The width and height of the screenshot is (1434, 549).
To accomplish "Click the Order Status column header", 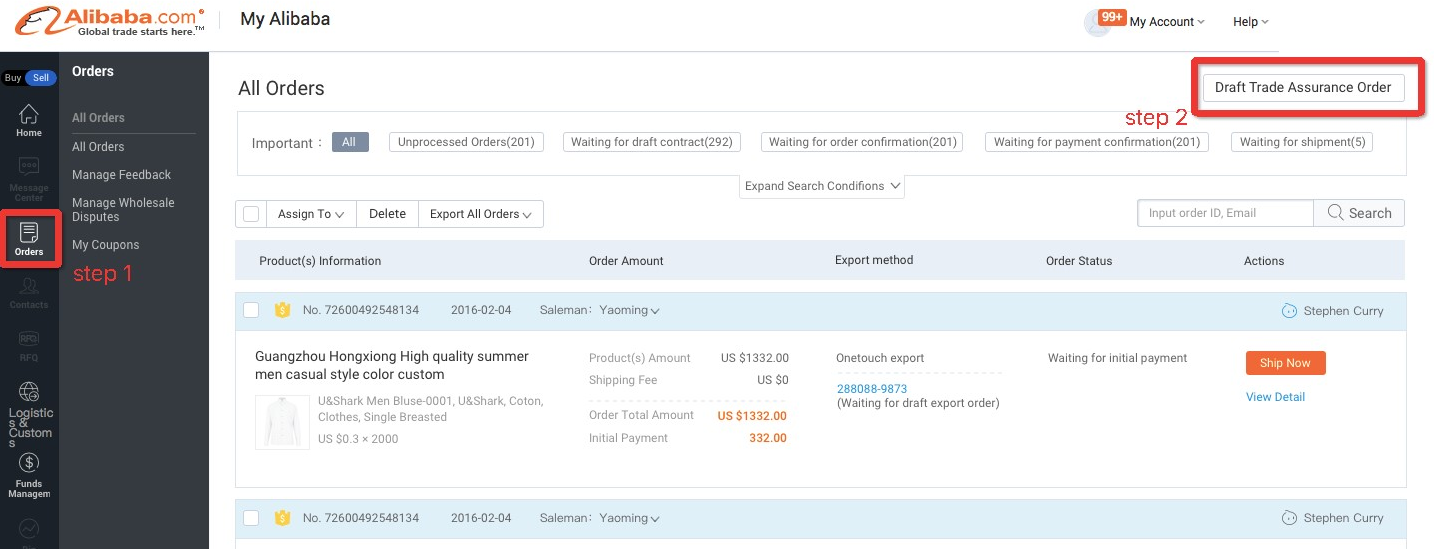I will 1079,261.
